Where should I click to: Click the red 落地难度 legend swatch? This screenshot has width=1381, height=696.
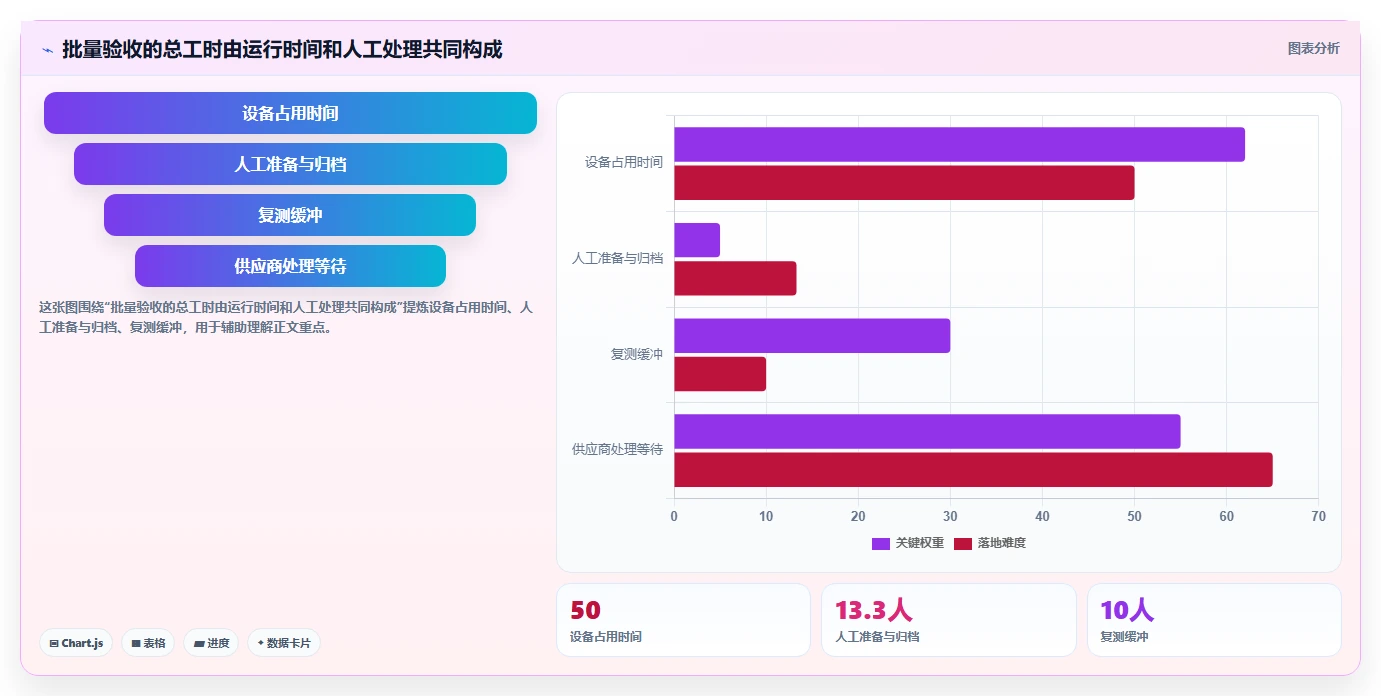[962, 543]
